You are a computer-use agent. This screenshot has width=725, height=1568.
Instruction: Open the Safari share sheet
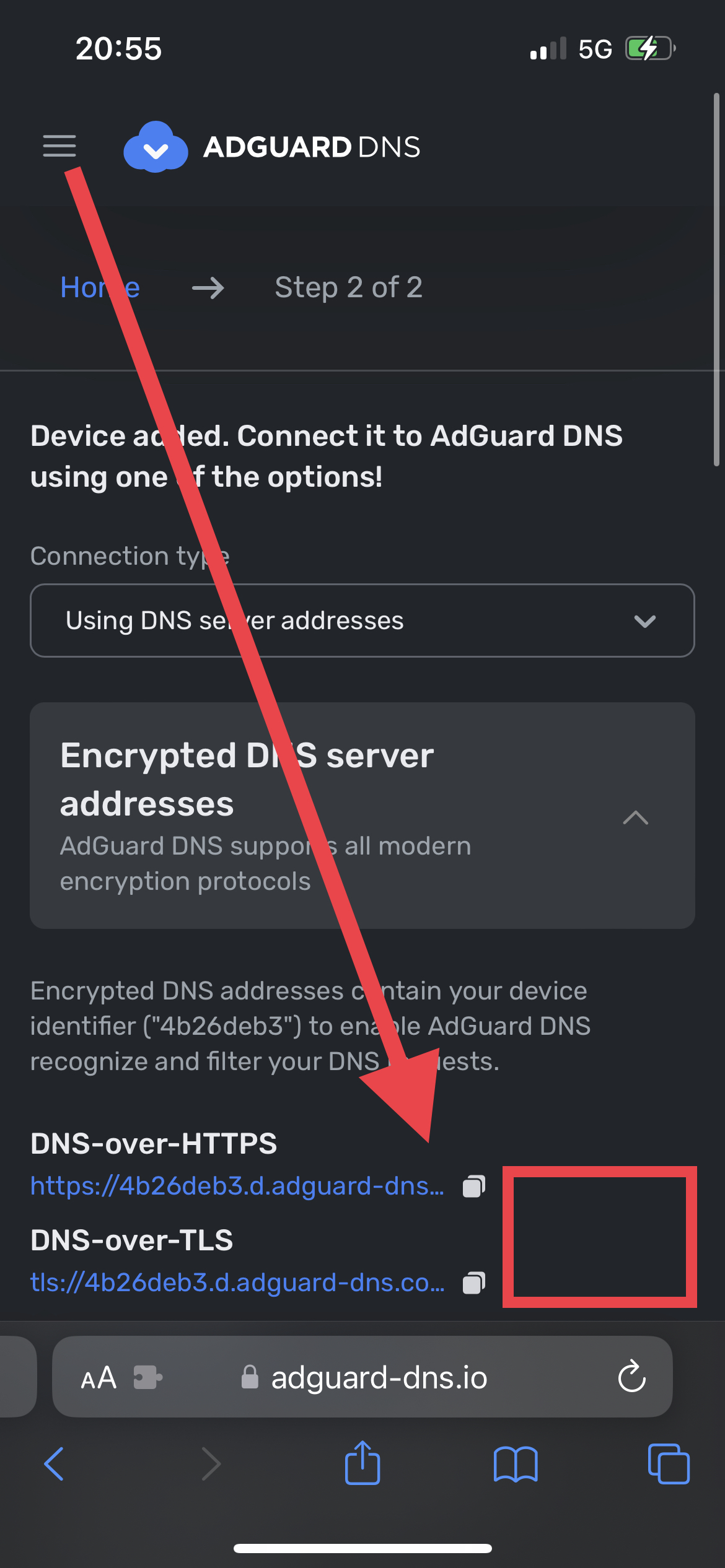coord(362,1464)
